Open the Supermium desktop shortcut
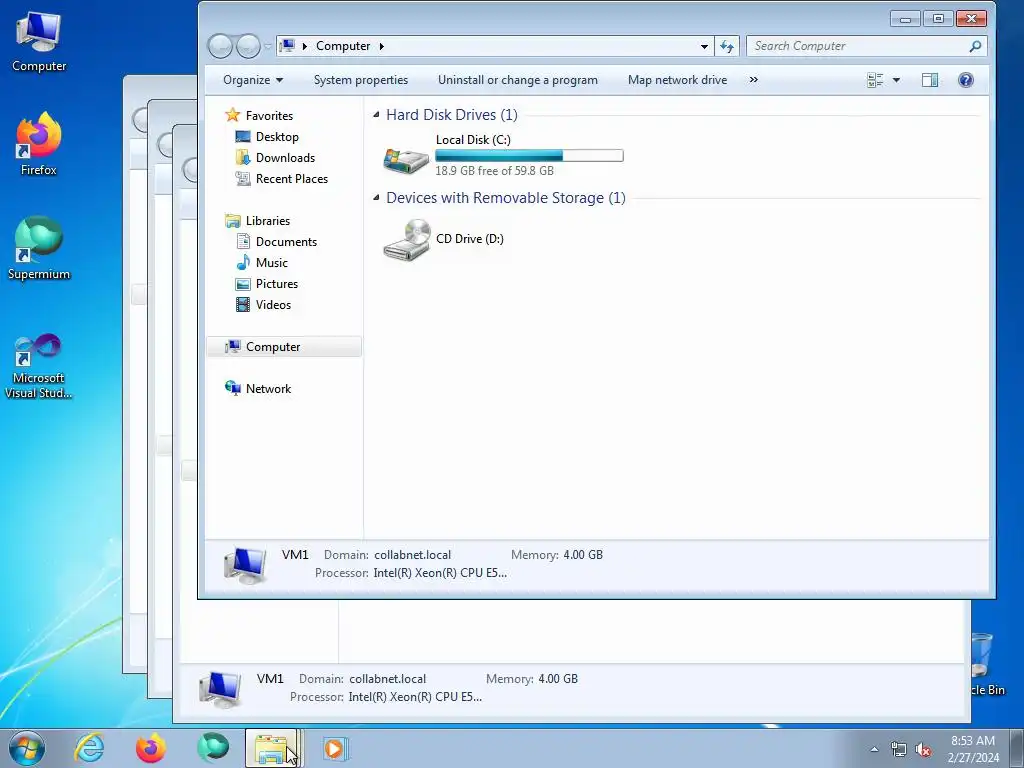 [x=39, y=249]
